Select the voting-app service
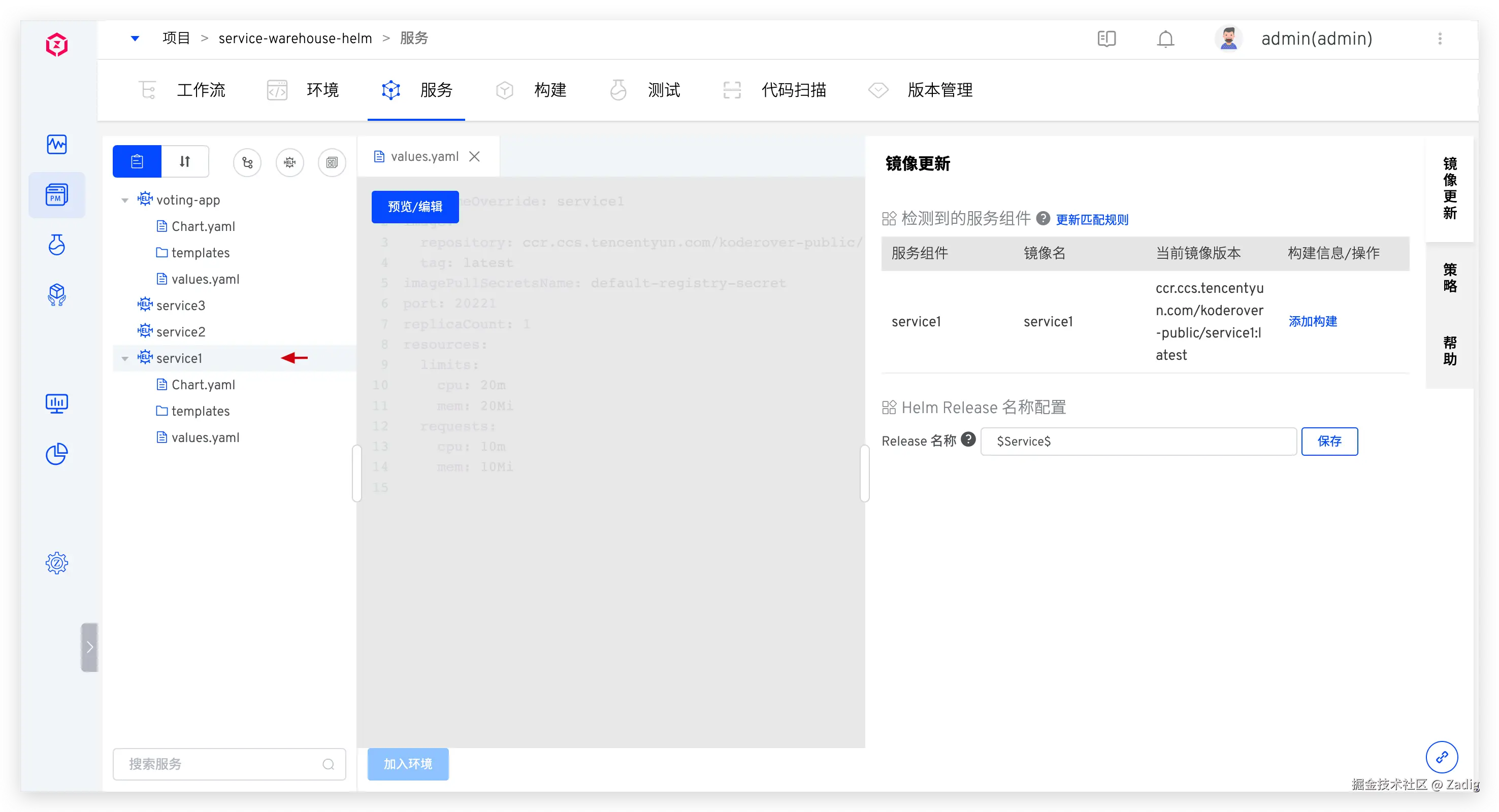 188,199
